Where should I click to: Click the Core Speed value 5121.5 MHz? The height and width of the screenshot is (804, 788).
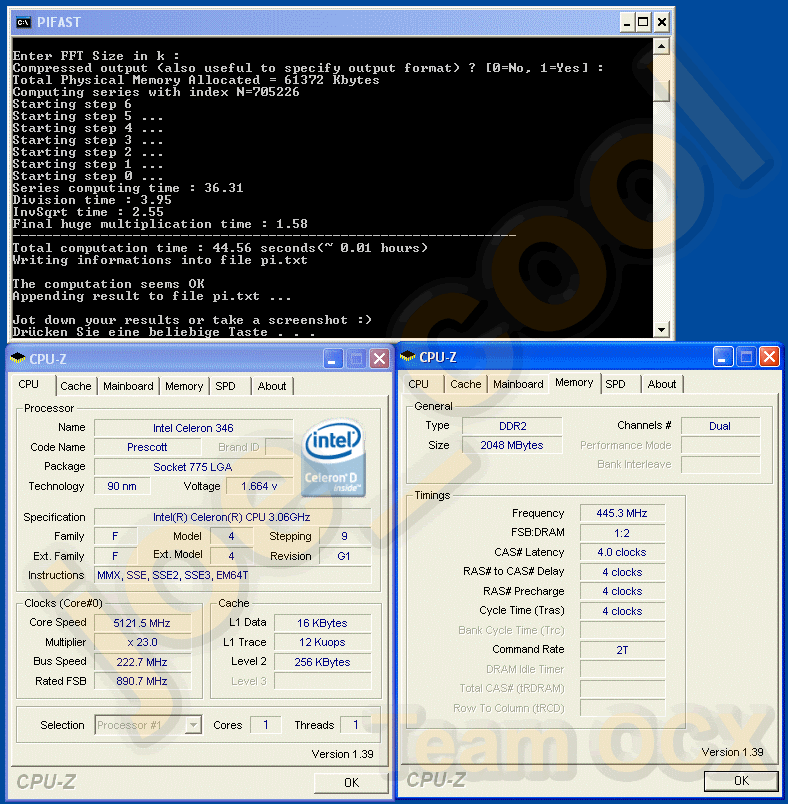coord(142,623)
